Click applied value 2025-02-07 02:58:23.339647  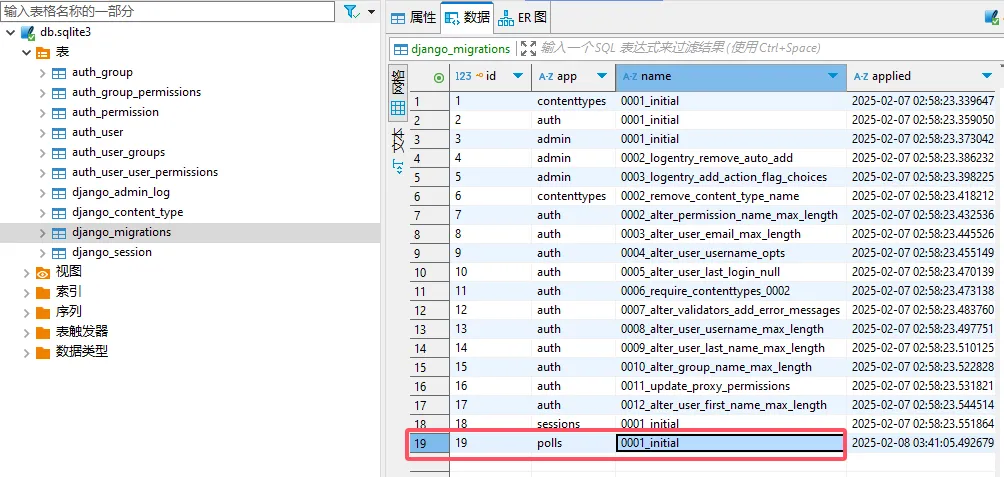[x=923, y=101]
